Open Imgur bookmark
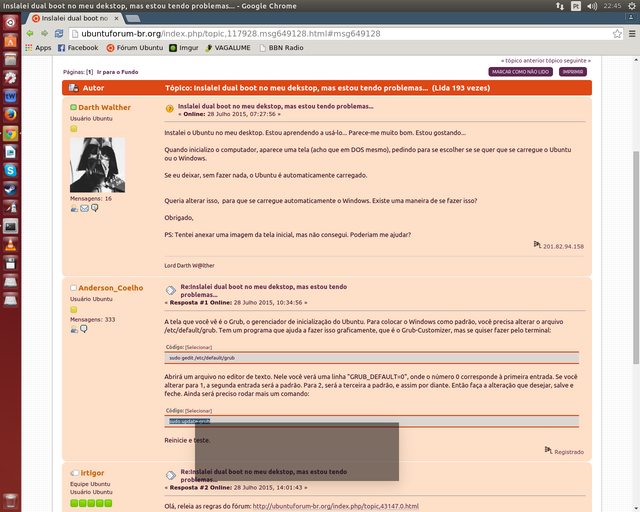640x512 pixels. (184, 48)
